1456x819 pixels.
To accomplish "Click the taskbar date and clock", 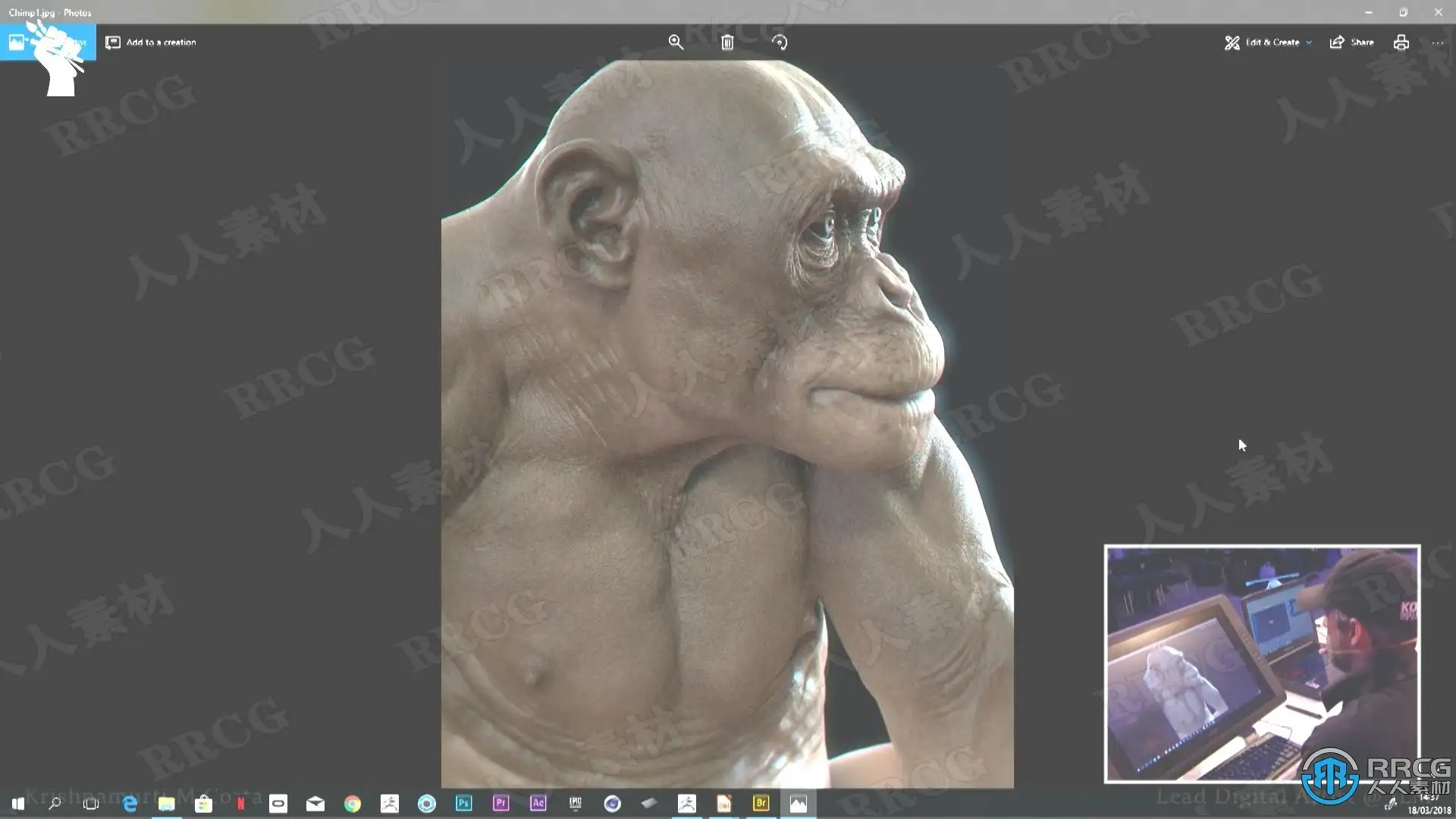I will click(1429, 805).
